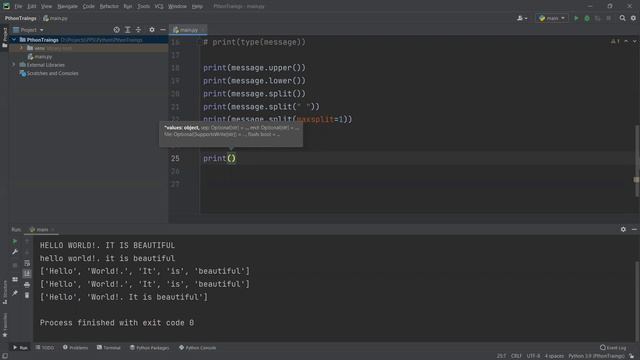Click the greyed Stop icon in top toolbar
640x360 pixels.
click(609, 18)
